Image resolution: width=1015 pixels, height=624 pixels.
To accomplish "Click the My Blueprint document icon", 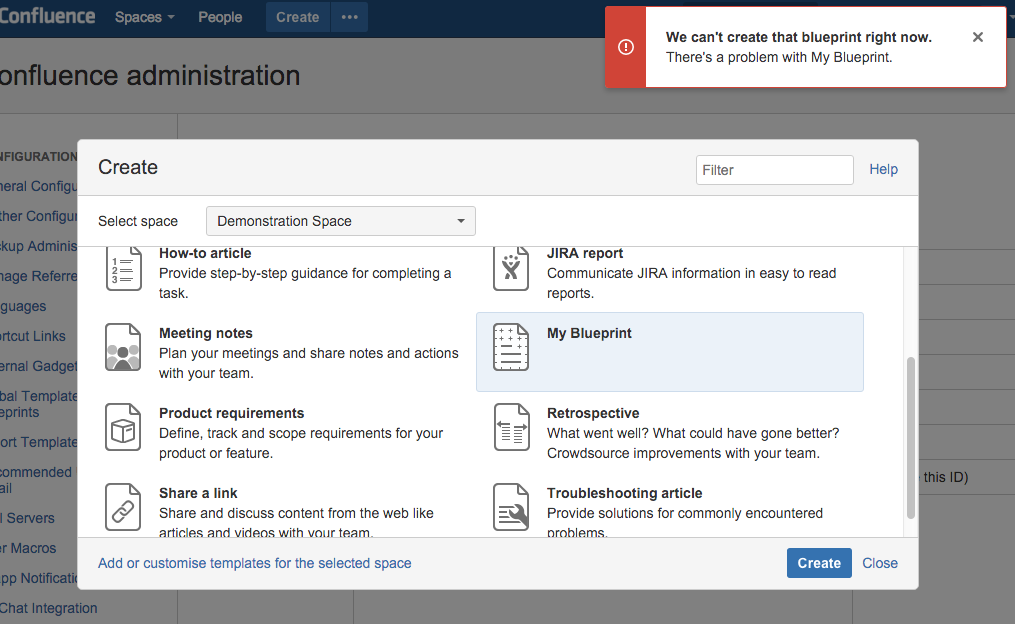I will pyautogui.click(x=511, y=348).
